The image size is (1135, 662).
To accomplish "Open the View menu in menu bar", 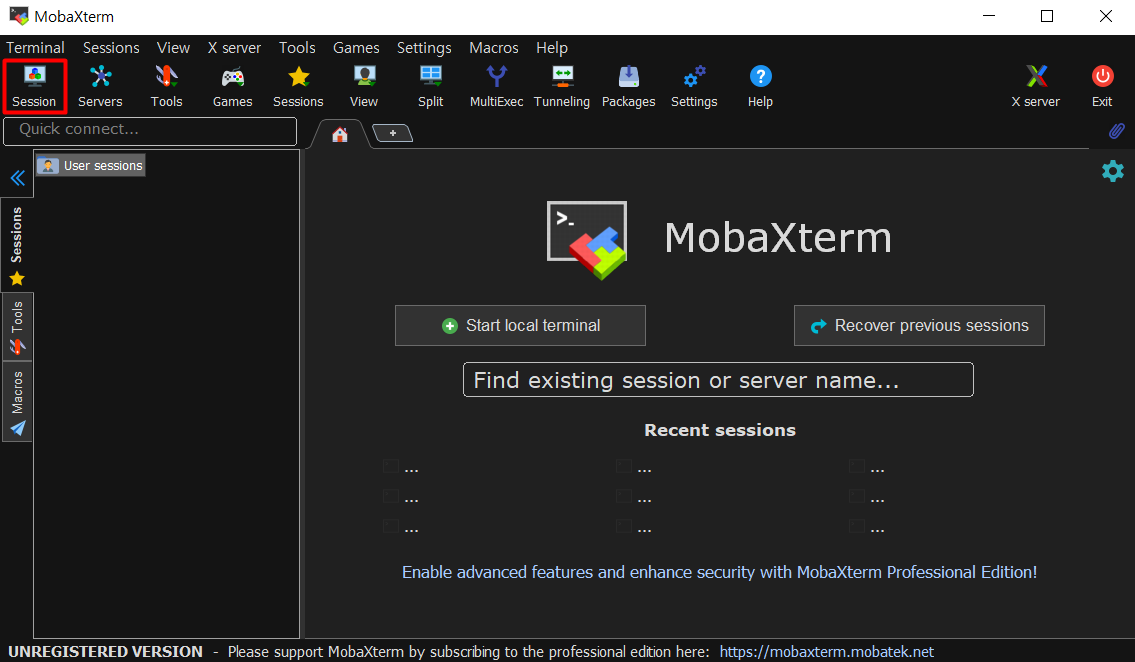I will click(x=174, y=48).
